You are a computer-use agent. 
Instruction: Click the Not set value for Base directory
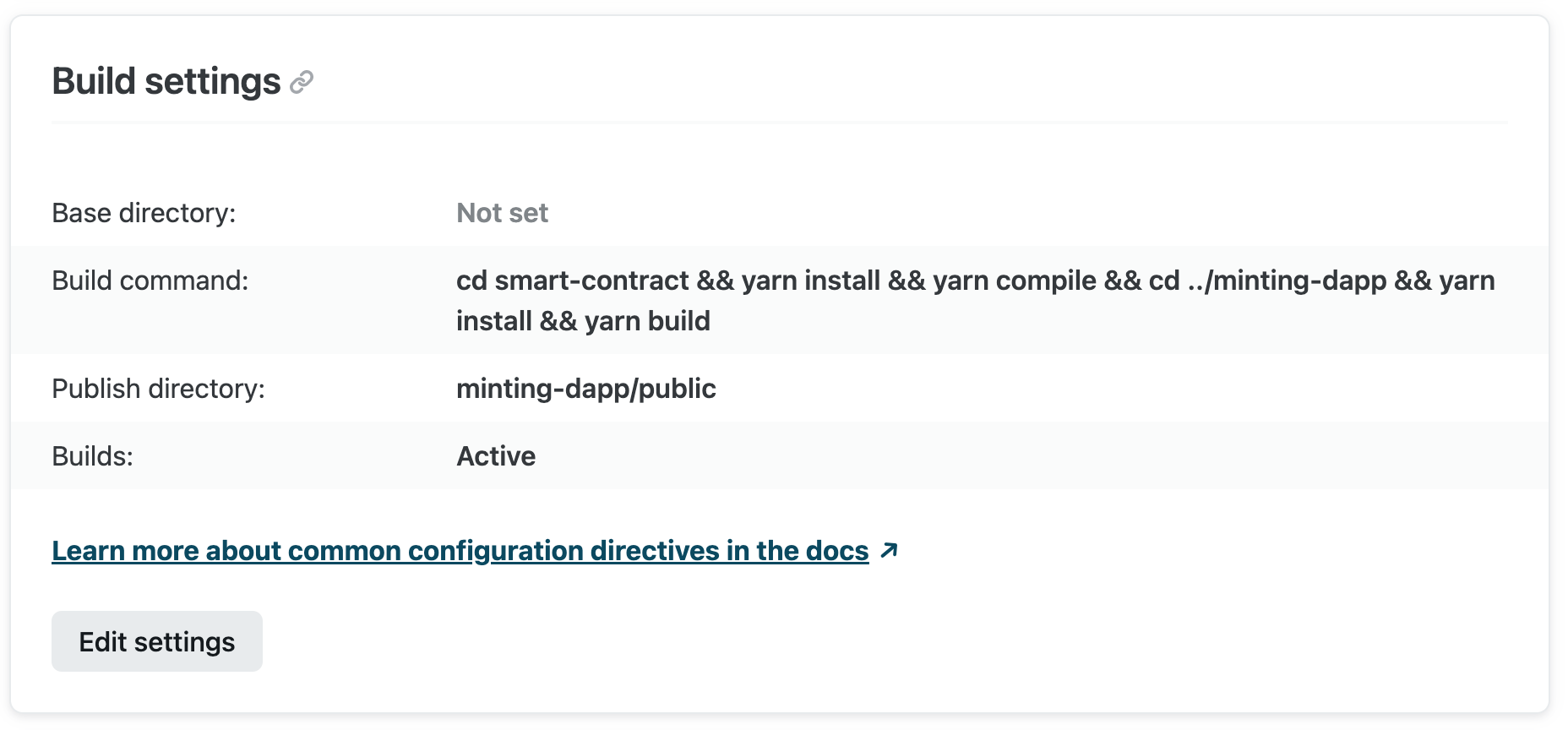point(501,213)
